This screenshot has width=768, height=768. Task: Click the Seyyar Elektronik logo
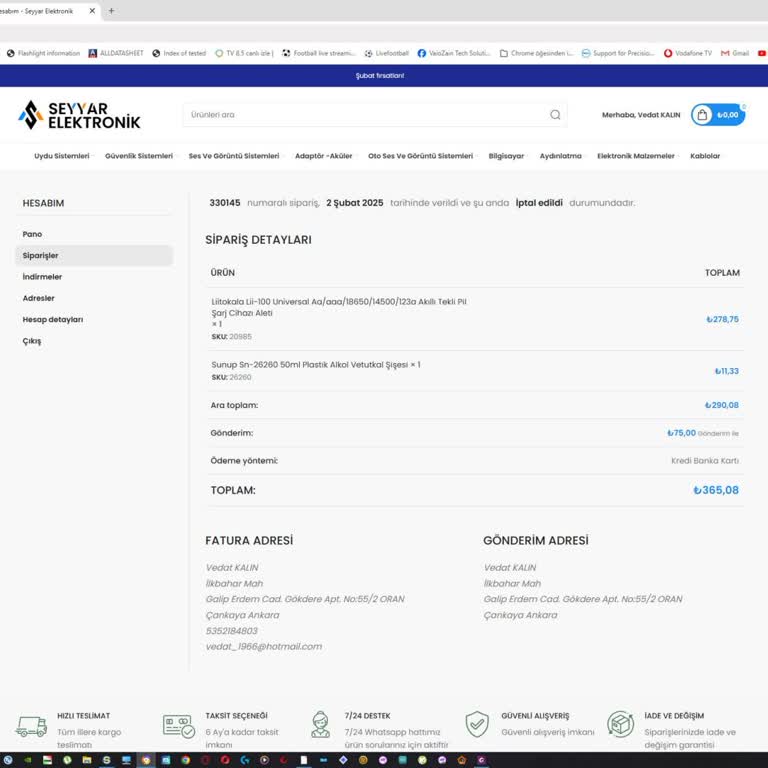pos(79,115)
